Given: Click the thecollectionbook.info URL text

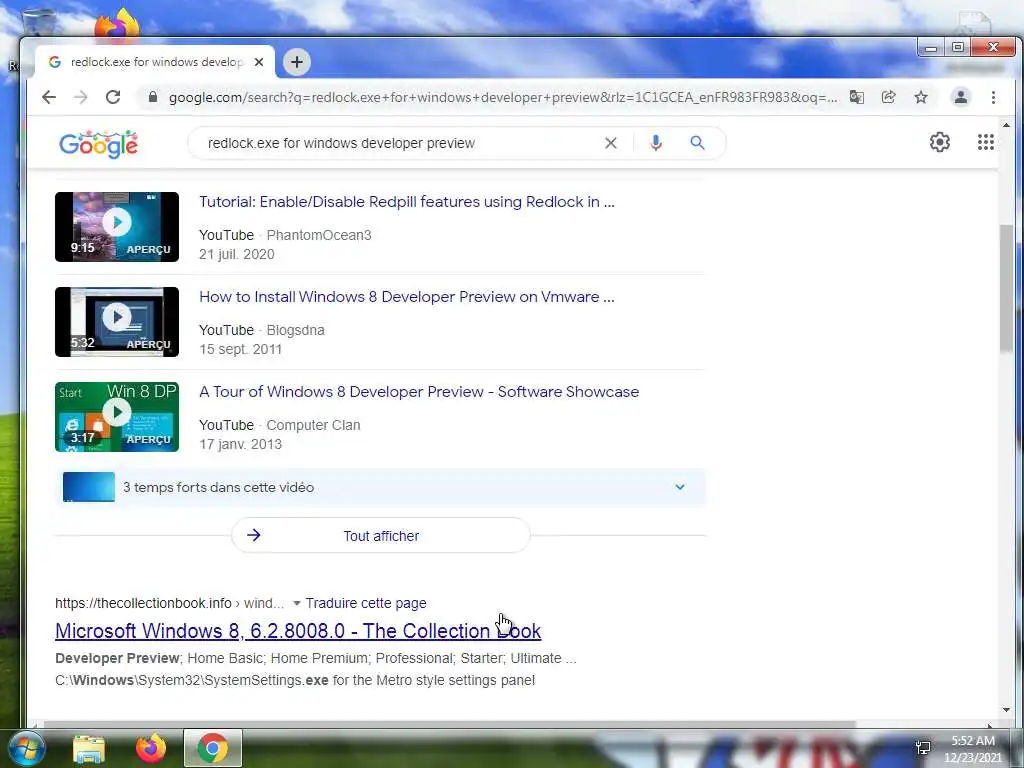Looking at the screenshot, I should tap(143, 603).
